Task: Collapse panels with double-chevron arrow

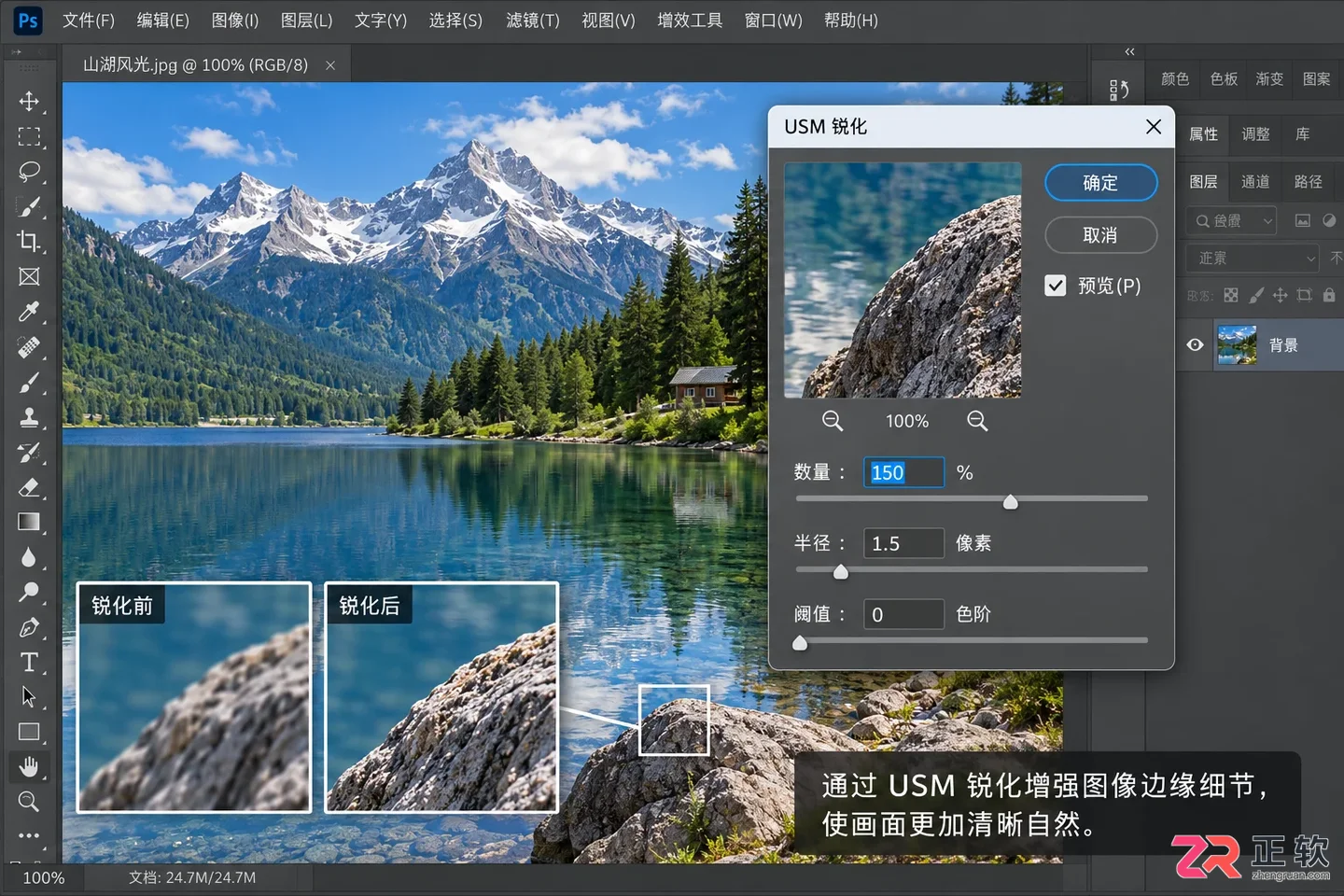Action: click(1129, 51)
